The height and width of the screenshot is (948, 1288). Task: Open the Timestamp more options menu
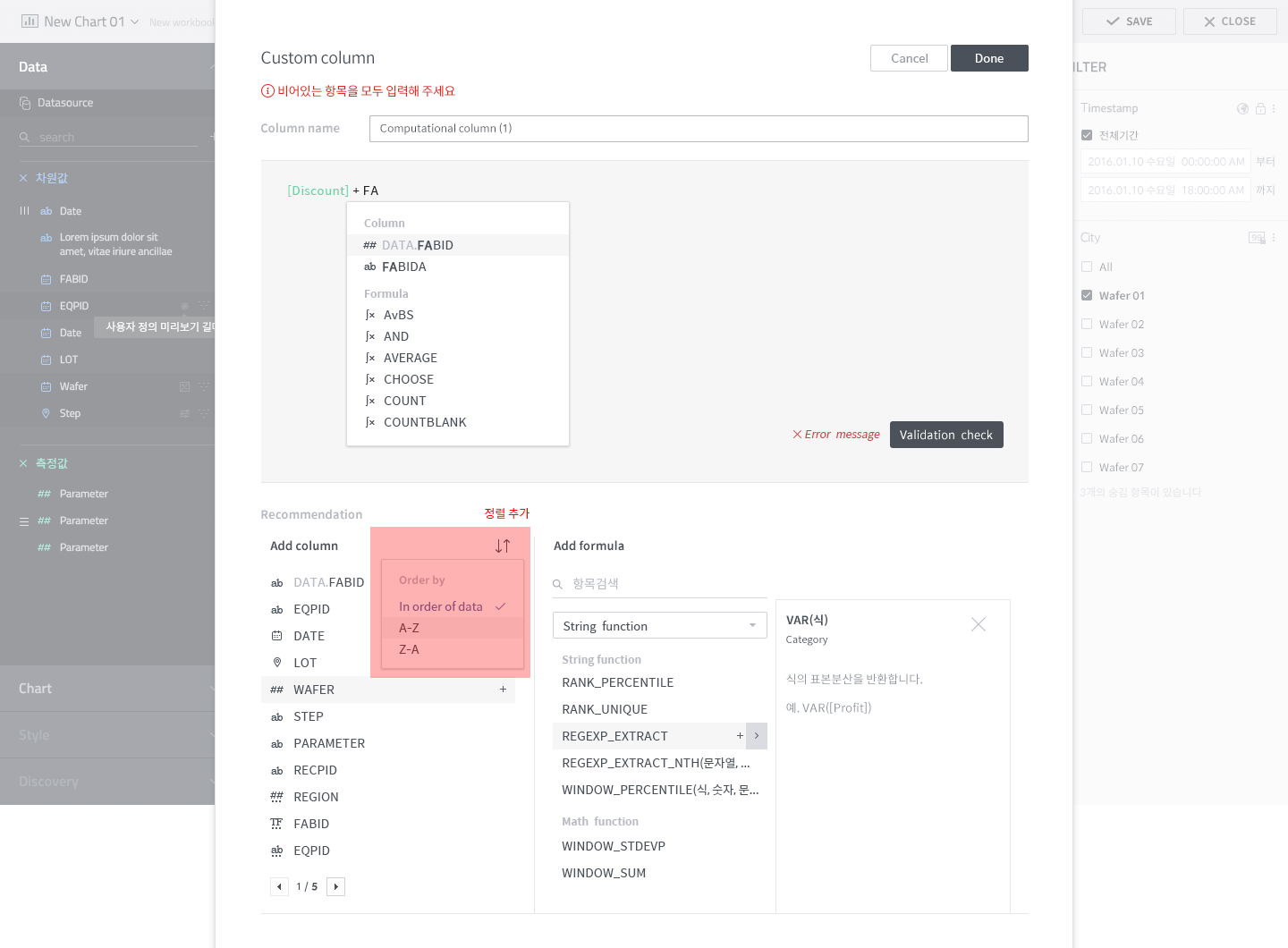click(1274, 108)
